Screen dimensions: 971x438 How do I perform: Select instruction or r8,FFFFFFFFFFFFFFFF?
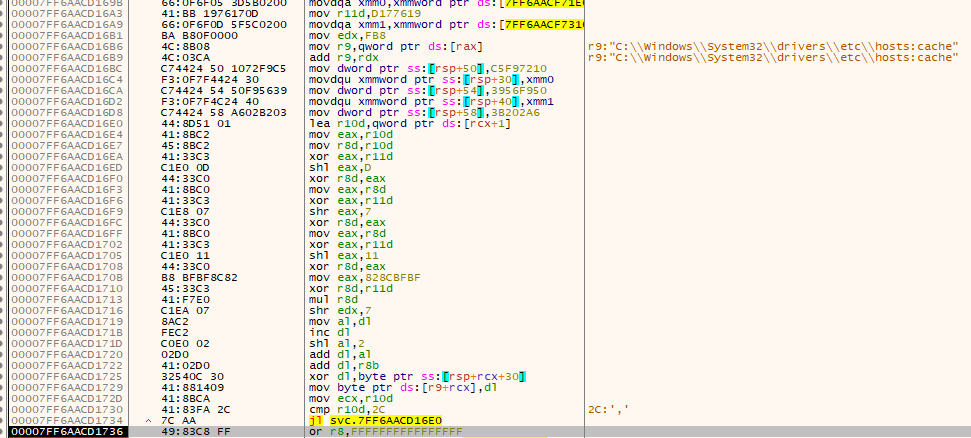pyautogui.click(x=385, y=431)
